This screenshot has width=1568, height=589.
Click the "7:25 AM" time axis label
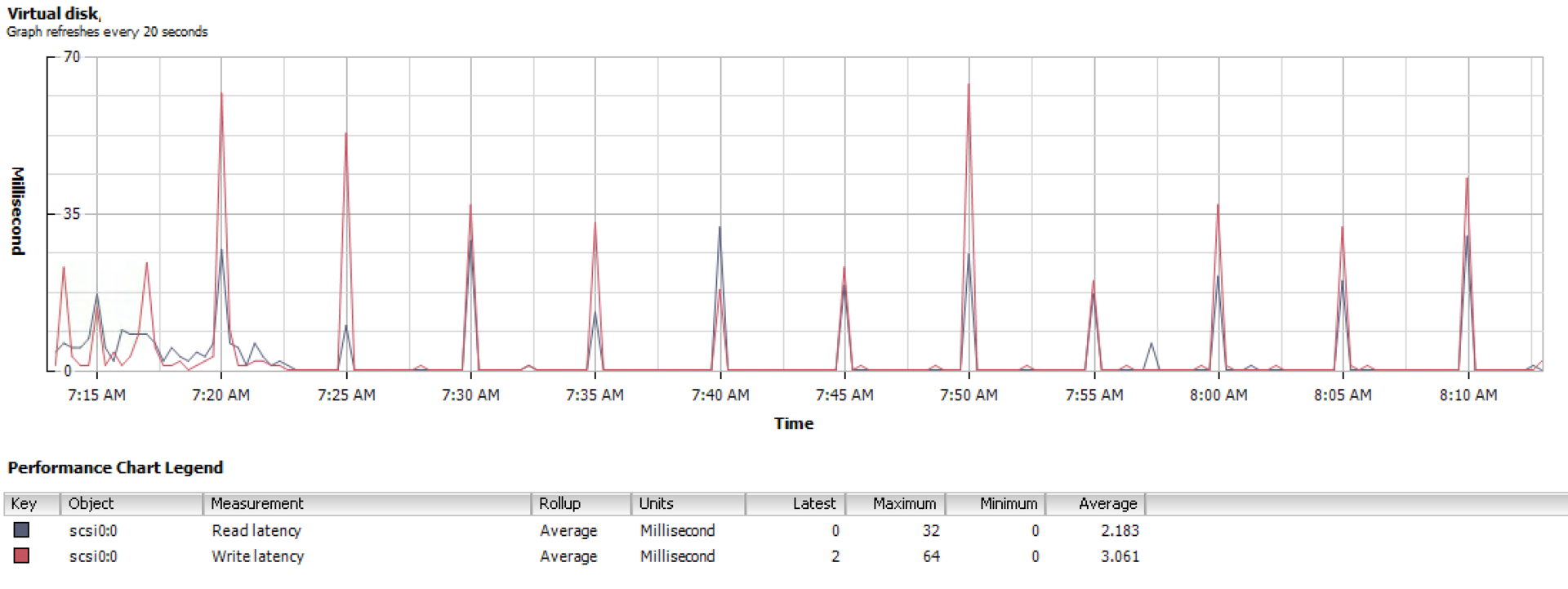click(346, 395)
